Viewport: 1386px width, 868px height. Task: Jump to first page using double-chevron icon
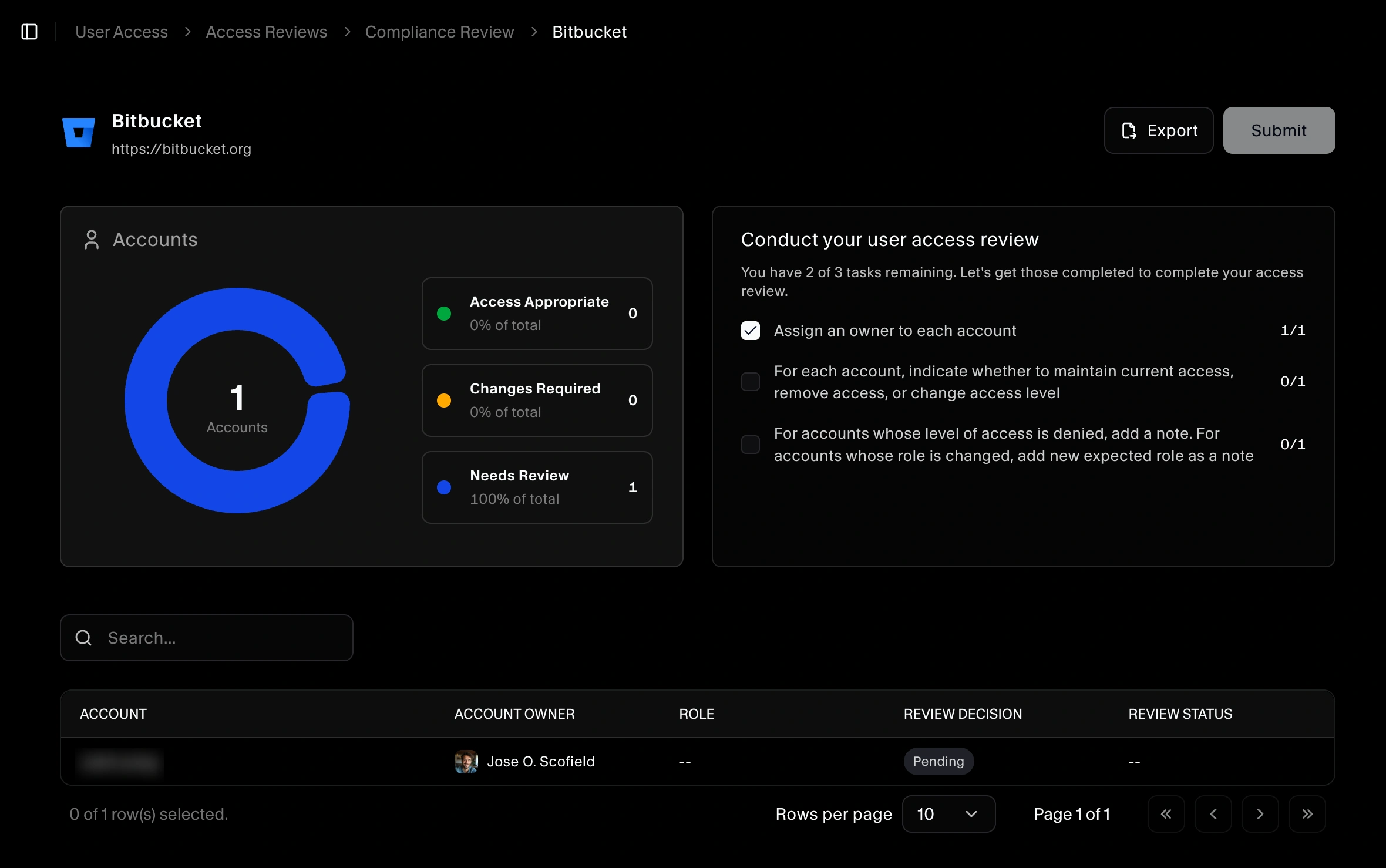1166,814
